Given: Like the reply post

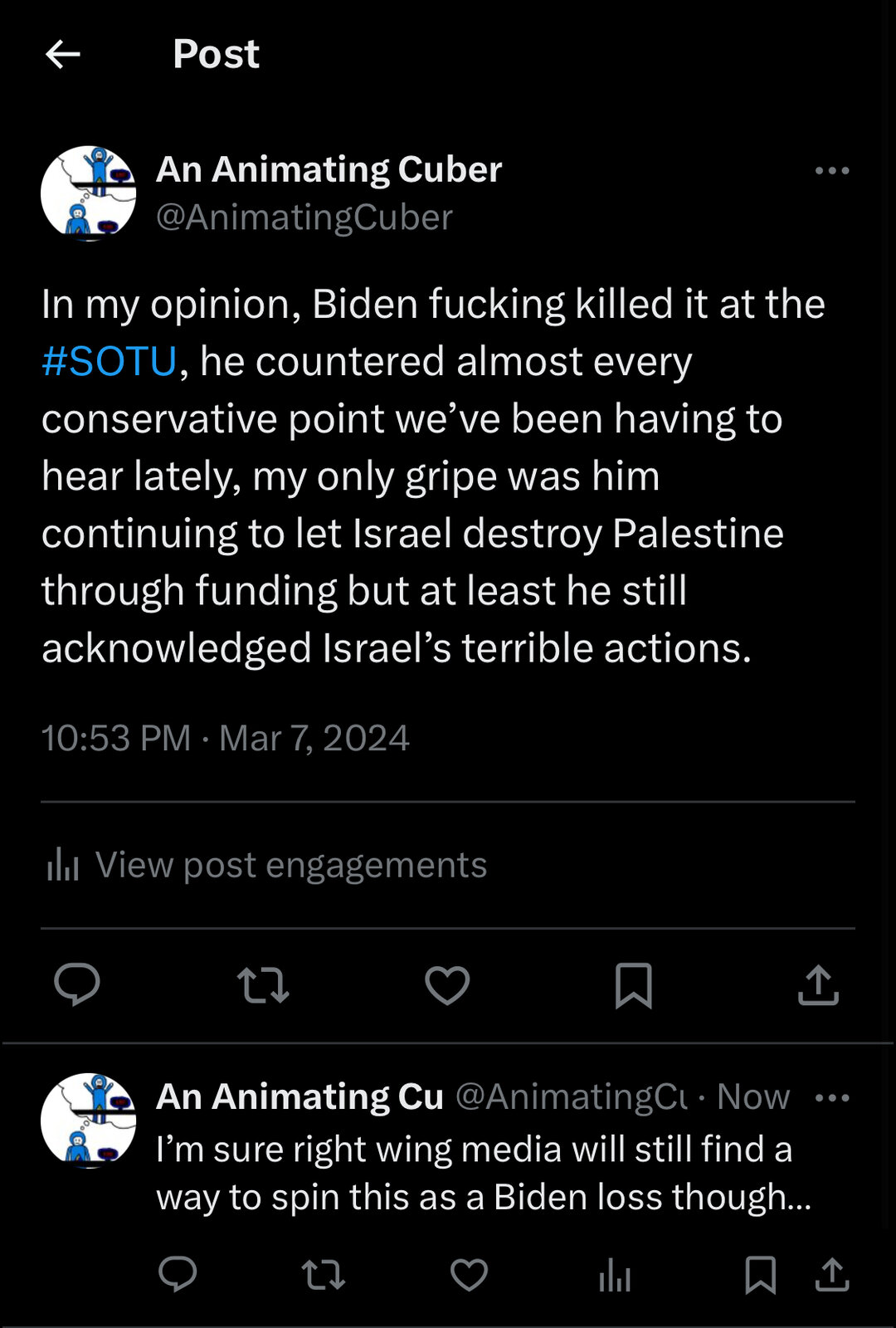Looking at the screenshot, I should pyautogui.click(x=469, y=1275).
